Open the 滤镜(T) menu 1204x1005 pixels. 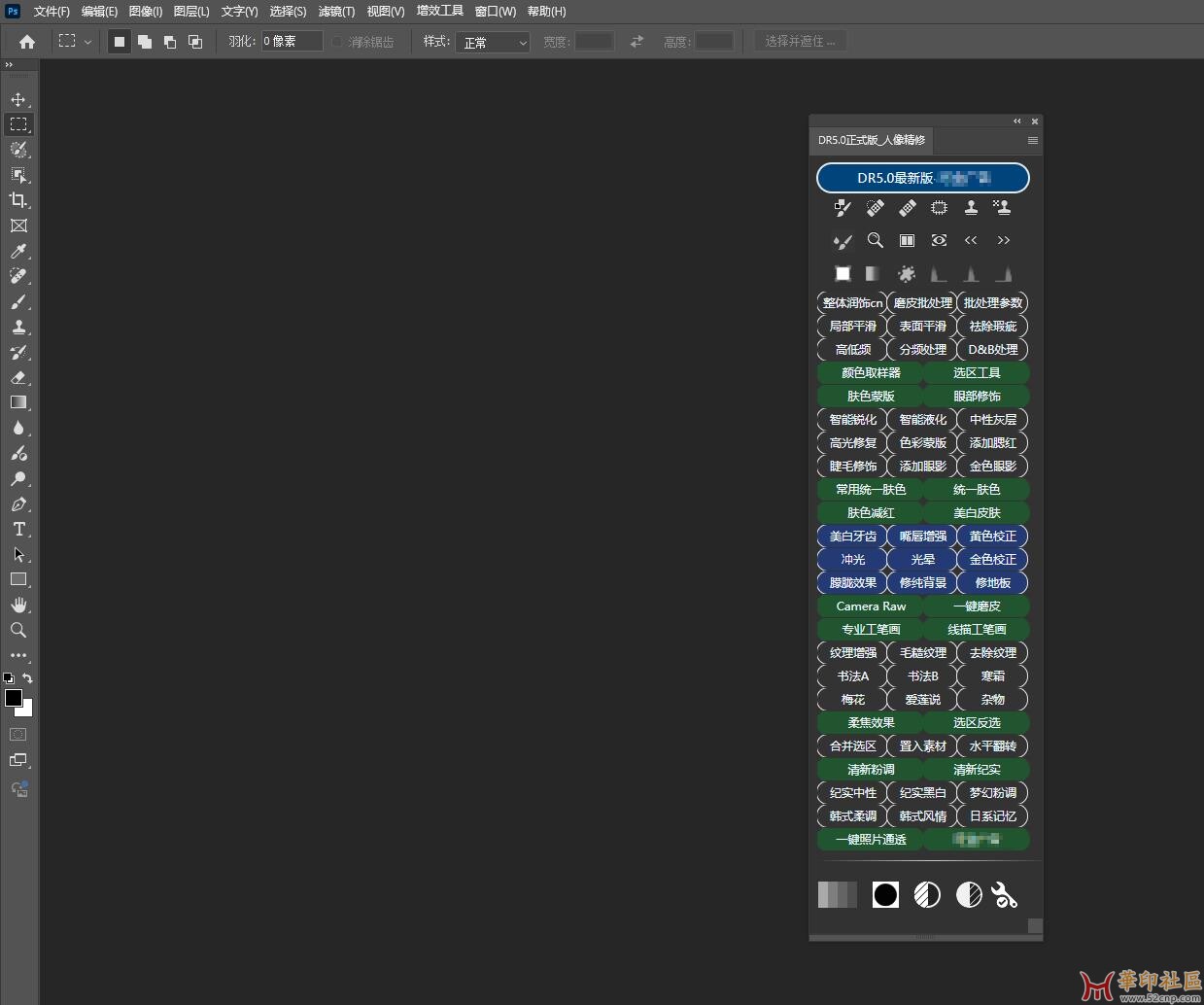click(x=336, y=12)
